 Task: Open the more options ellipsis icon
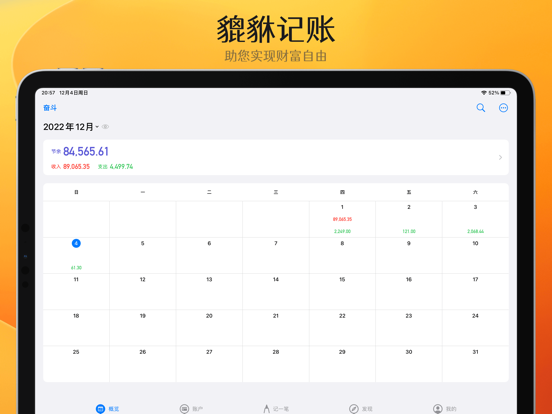[503, 108]
